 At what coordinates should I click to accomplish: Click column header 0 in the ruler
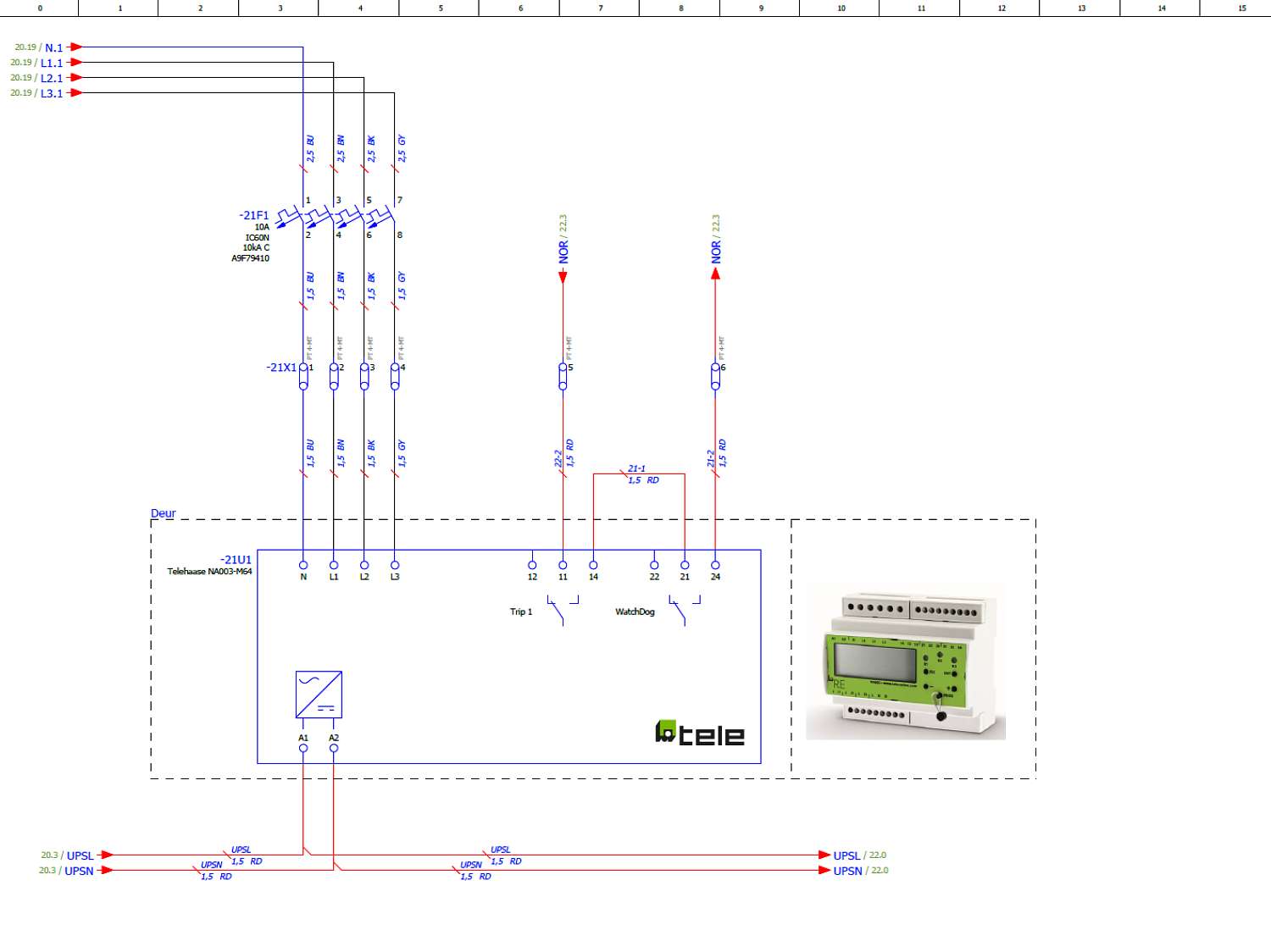[40, 8]
